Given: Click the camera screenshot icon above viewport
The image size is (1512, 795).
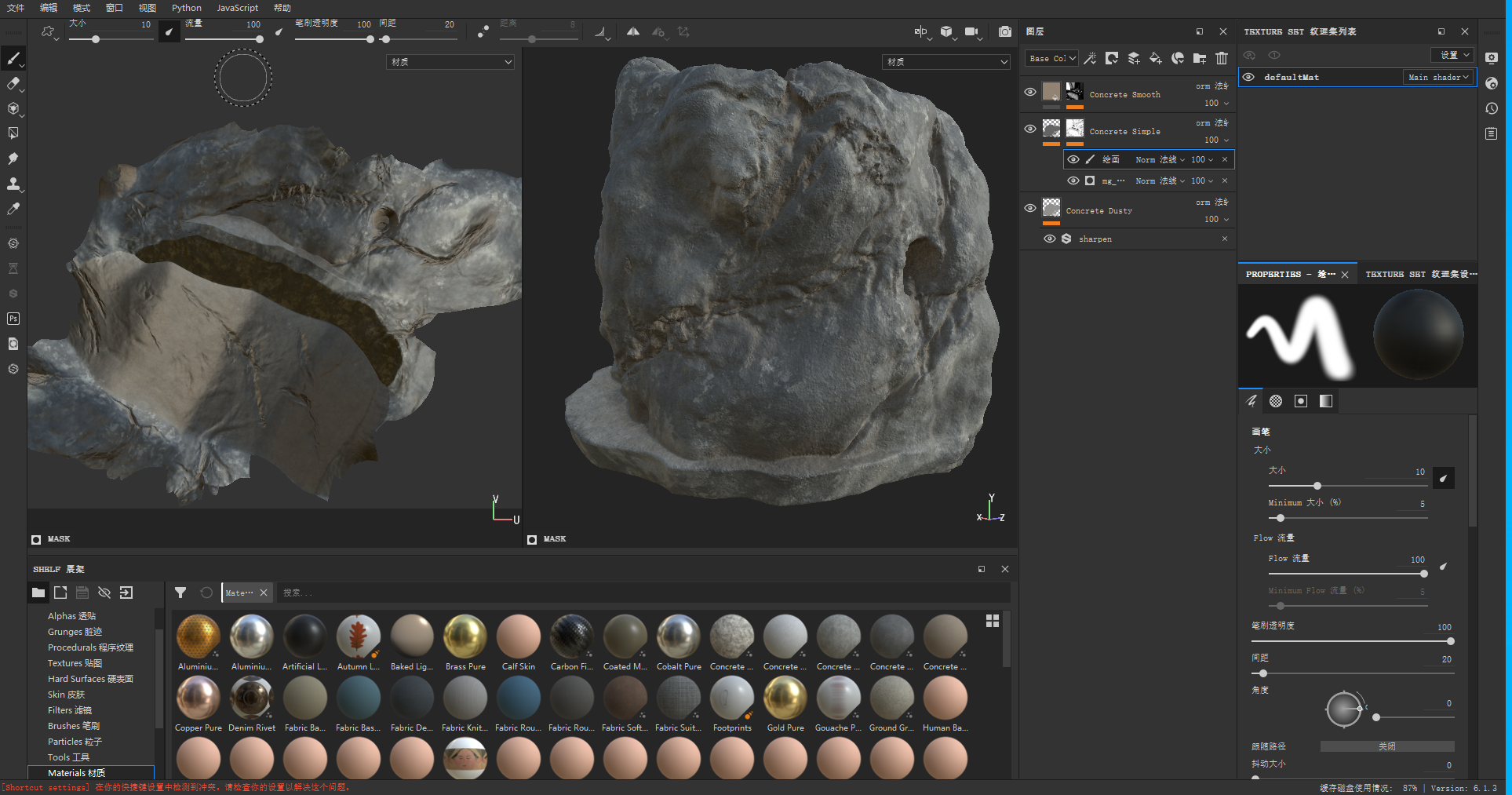Looking at the screenshot, I should [x=1004, y=31].
